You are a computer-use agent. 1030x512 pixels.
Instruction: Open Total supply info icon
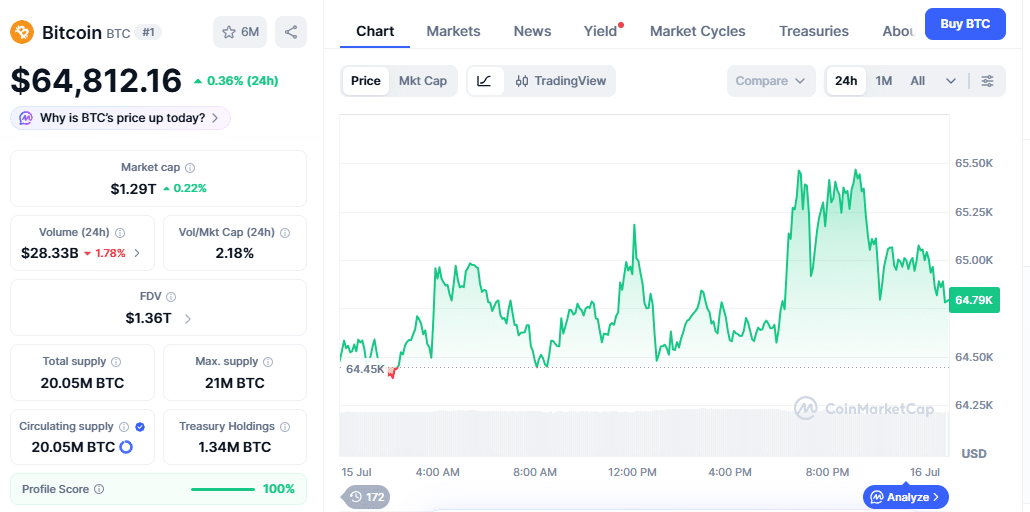116,361
